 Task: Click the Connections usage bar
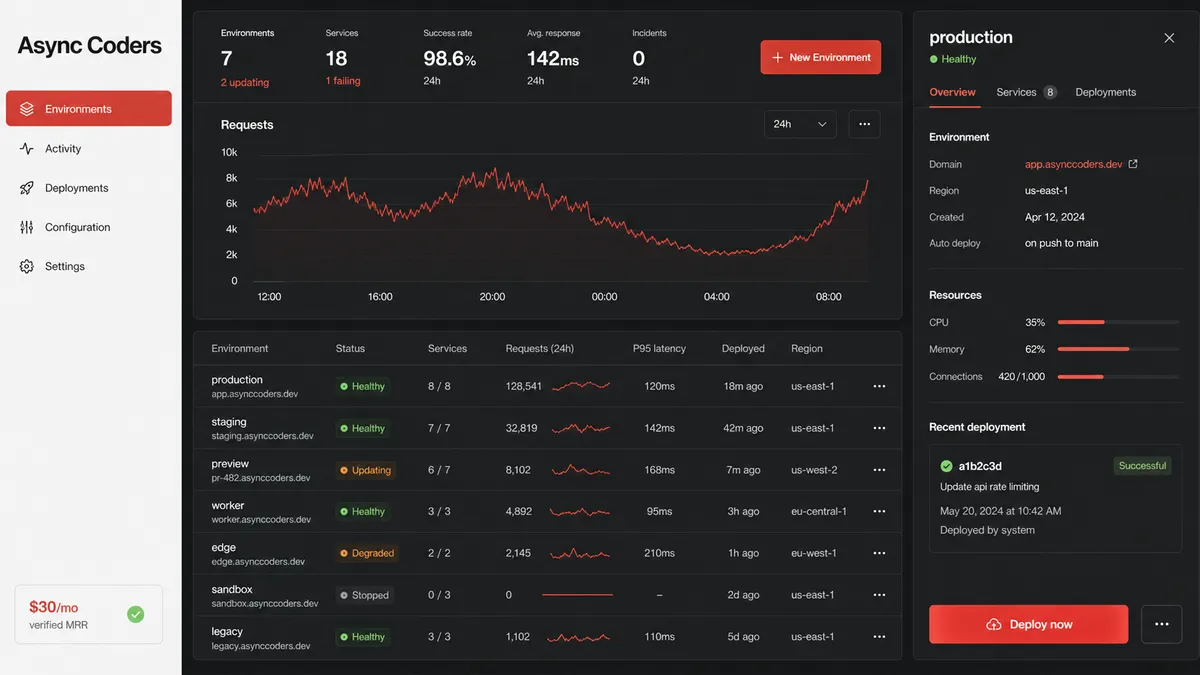tap(1117, 376)
